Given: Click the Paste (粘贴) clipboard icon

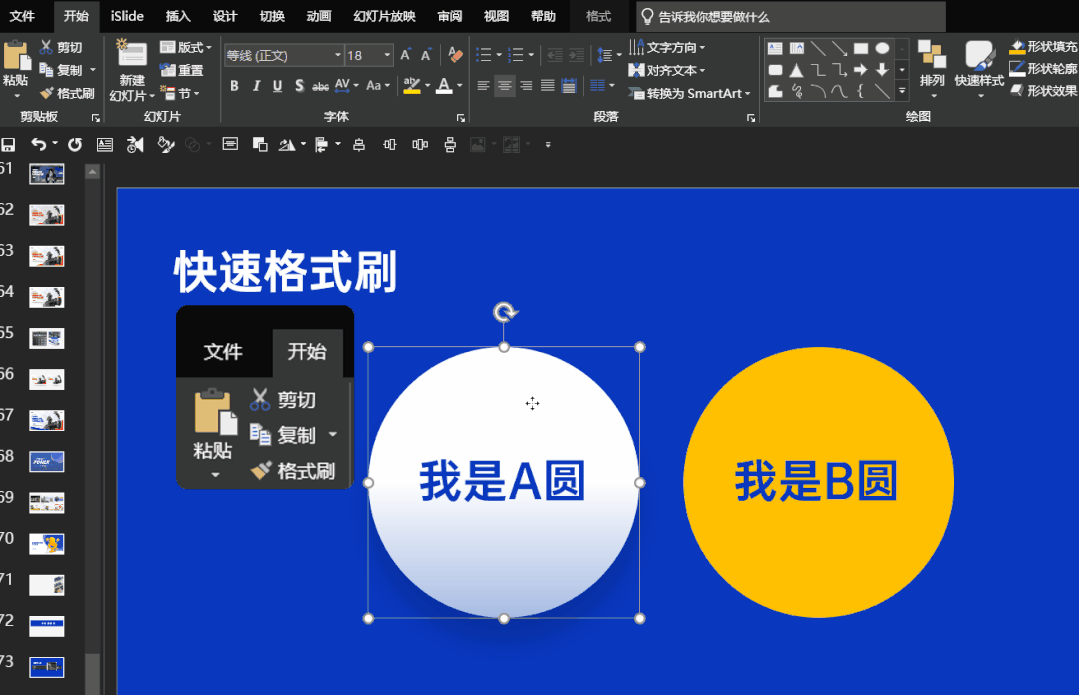Looking at the screenshot, I should pyautogui.click(x=15, y=56).
